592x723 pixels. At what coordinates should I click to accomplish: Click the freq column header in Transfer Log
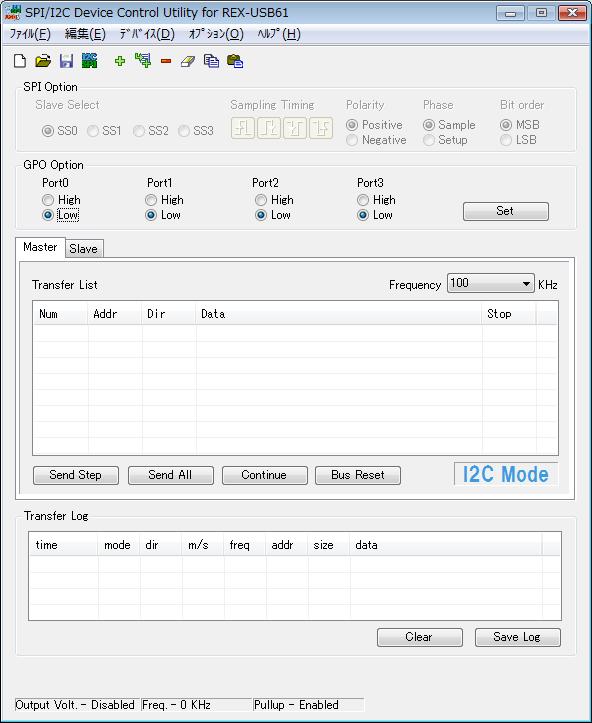pos(245,545)
